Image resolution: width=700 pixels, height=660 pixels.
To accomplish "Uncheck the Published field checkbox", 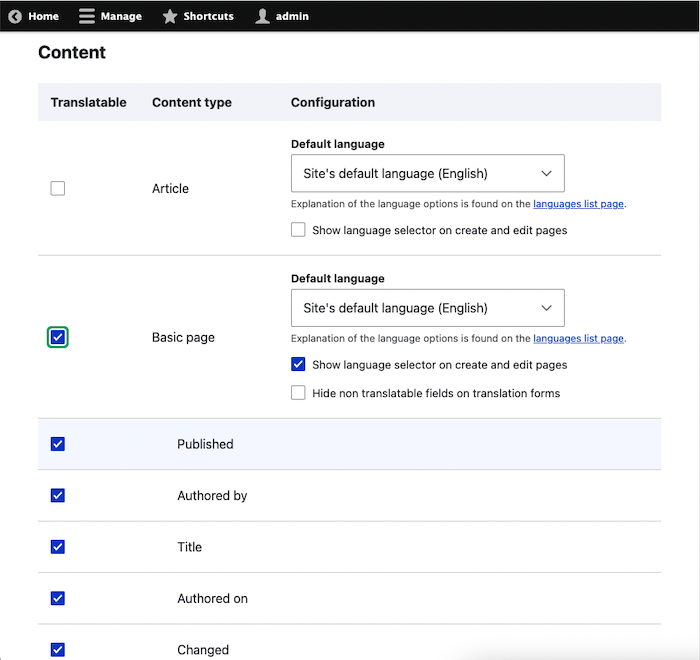I will [x=58, y=444].
